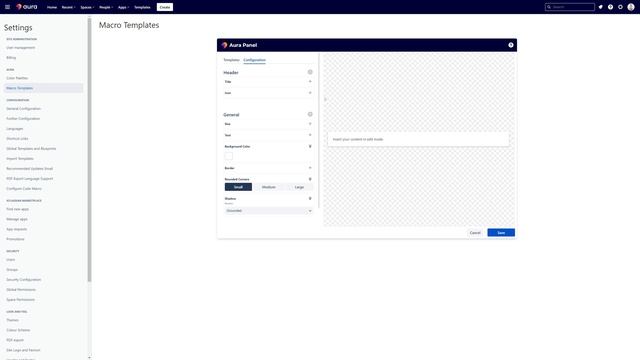
Task: Open Color Palettes in the Settings sidebar
Action: pos(17,78)
